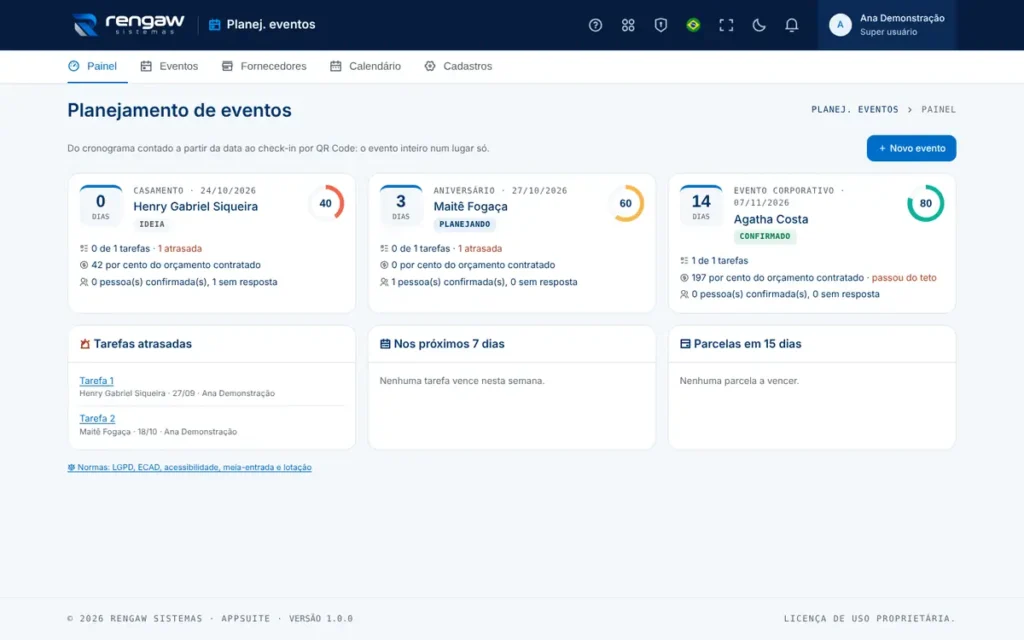Click the PLANEJANDO status tag
The width and height of the screenshot is (1024, 640).
(464, 224)
